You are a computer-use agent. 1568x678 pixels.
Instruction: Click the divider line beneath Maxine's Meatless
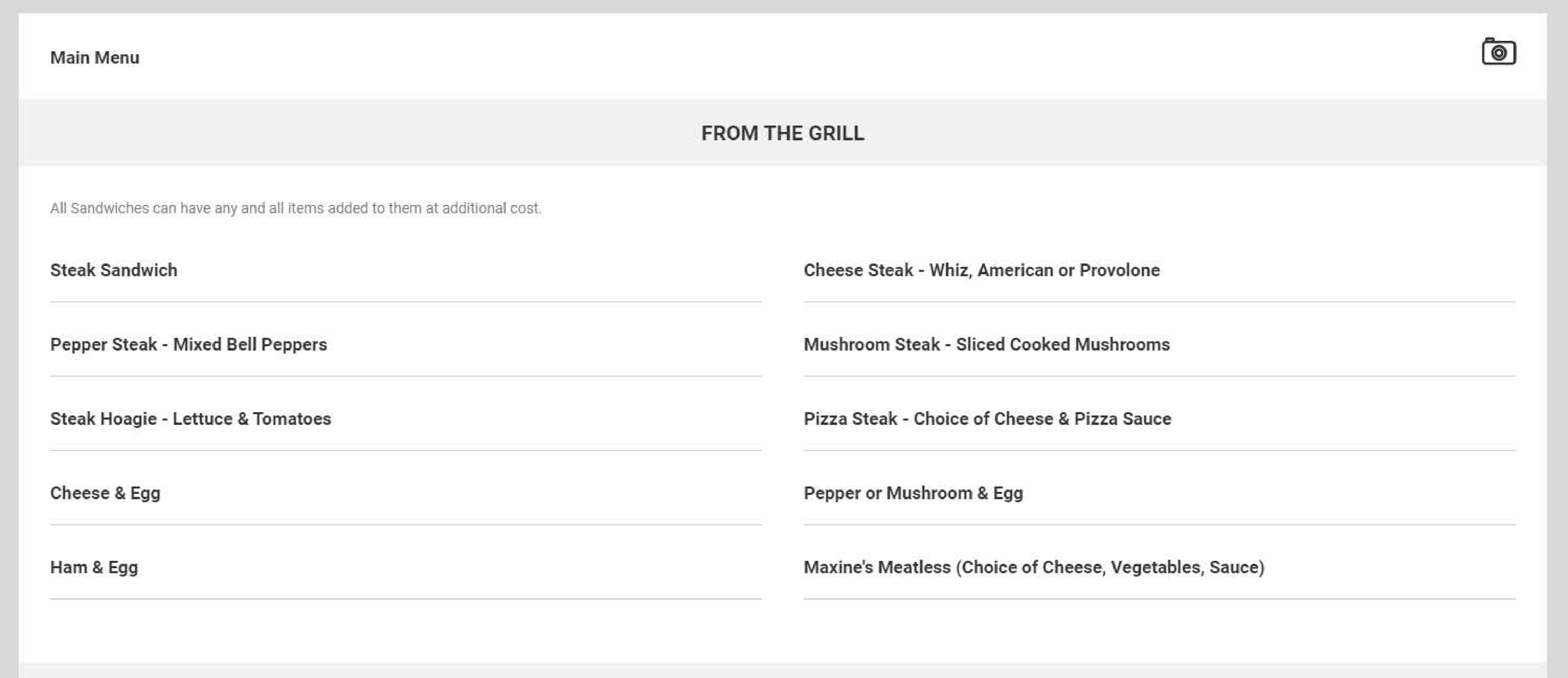[x=1159, y=599]
